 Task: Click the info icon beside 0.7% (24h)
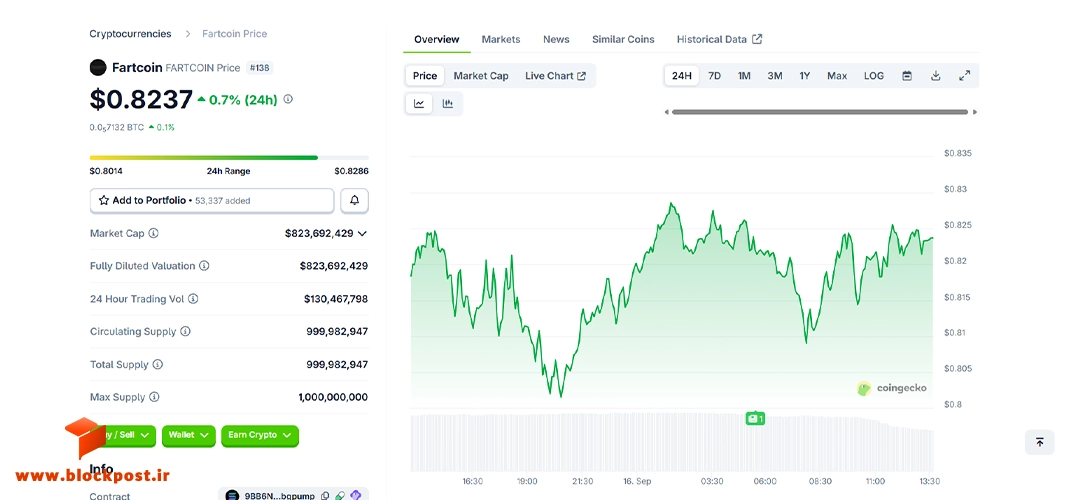point(288,99)
